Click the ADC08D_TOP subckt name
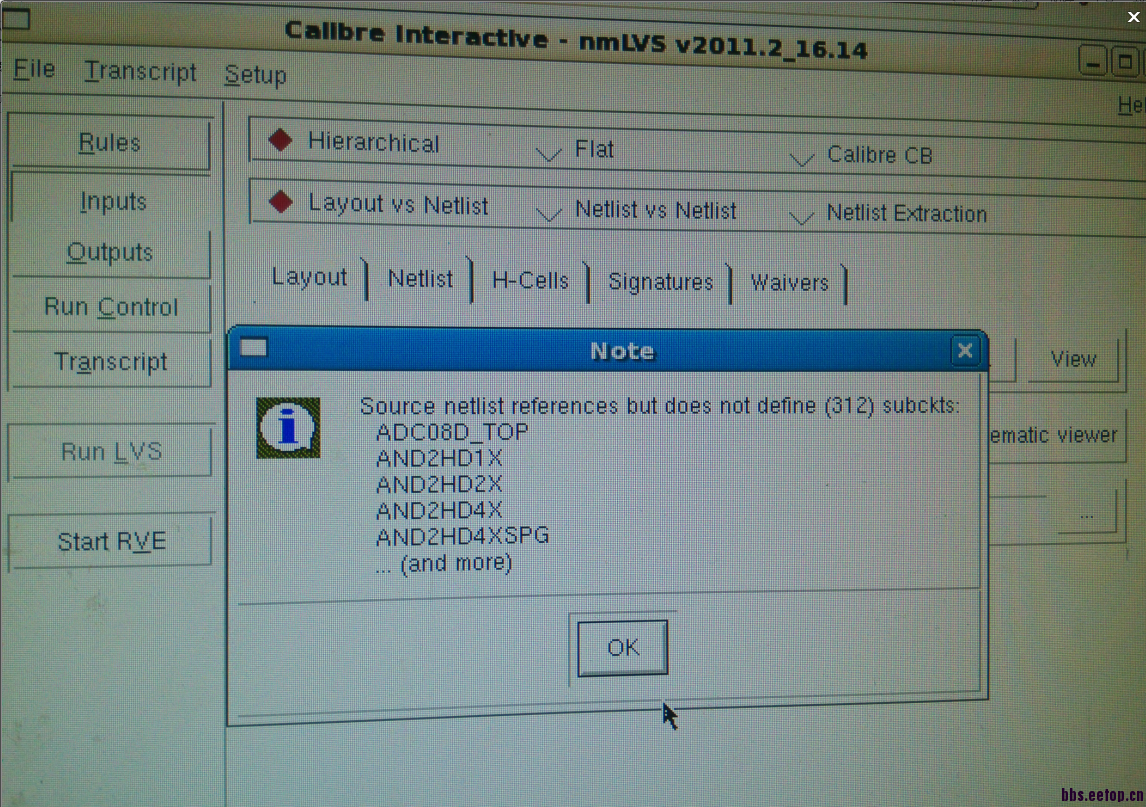The width and height of the screenshot is (1146, 807). (x=452, y=432)
